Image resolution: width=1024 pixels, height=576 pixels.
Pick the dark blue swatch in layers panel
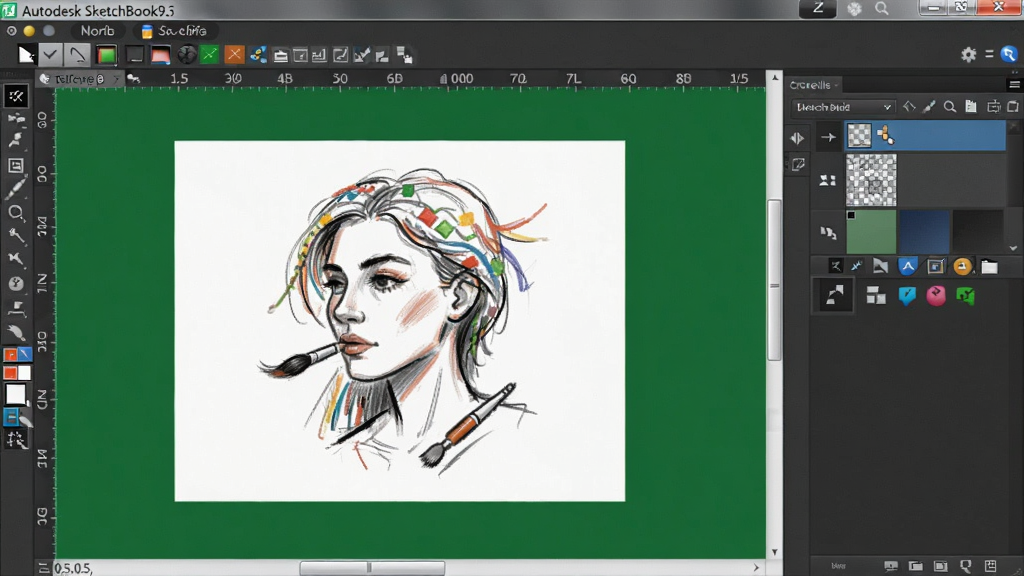point(924,232)
